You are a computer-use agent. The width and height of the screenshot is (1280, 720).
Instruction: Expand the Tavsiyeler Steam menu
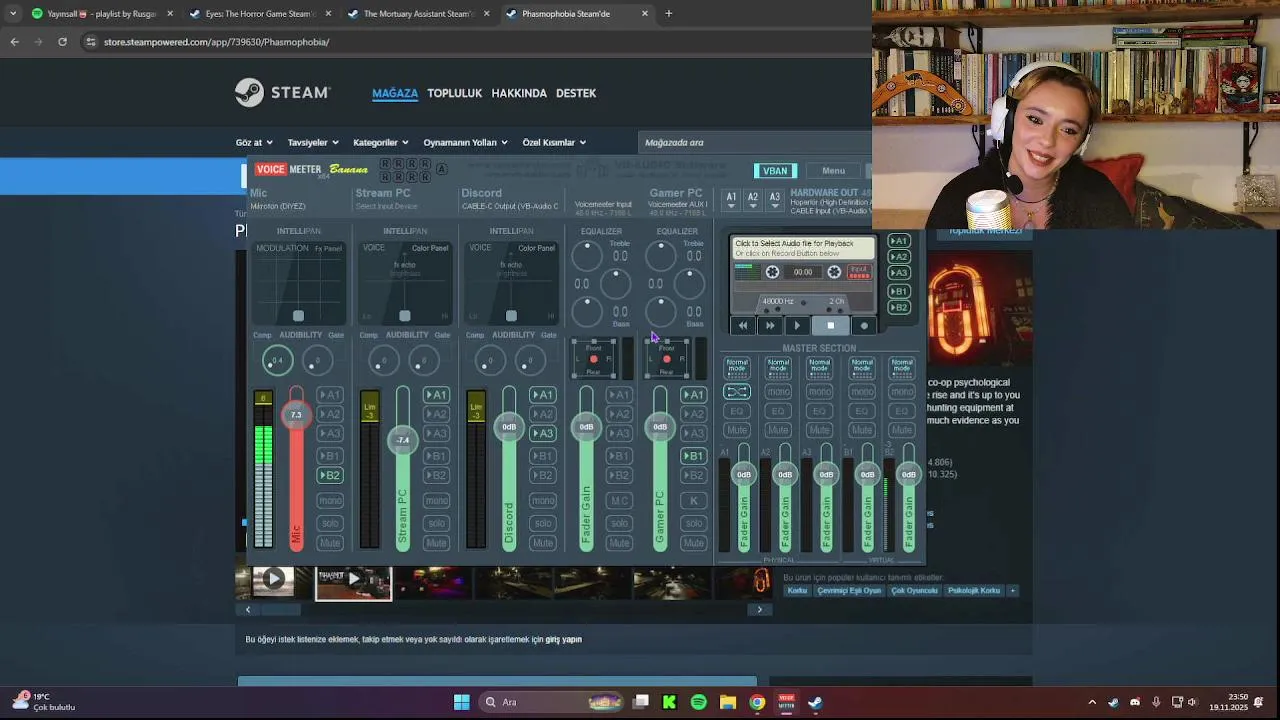click(313, 142)
